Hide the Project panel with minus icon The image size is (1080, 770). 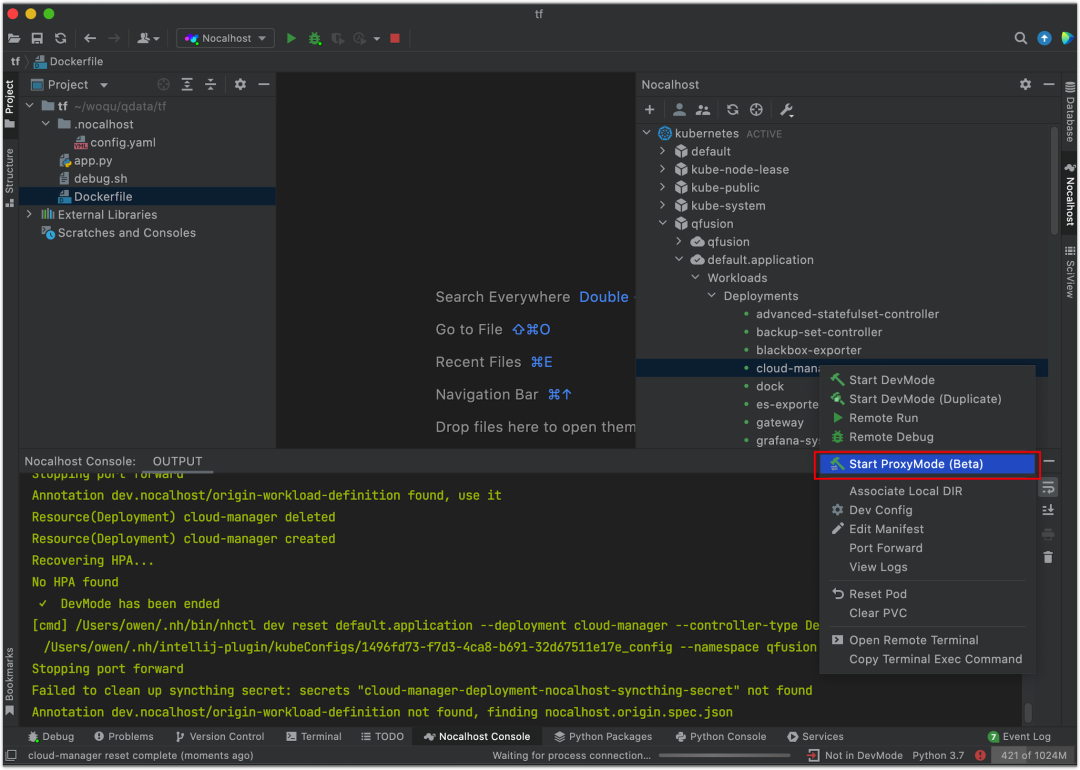(264, 85)
